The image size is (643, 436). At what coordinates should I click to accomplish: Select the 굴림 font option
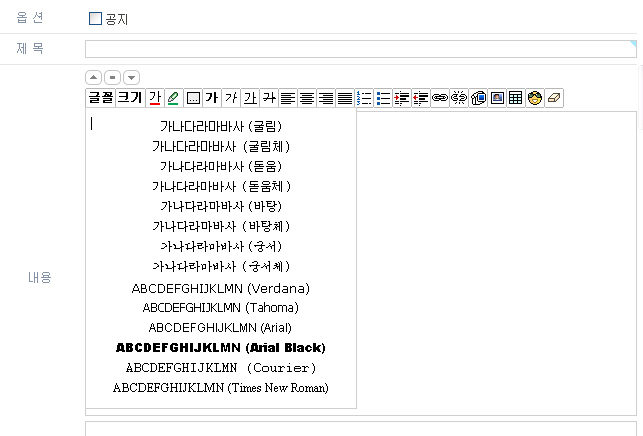coord(221,126)
